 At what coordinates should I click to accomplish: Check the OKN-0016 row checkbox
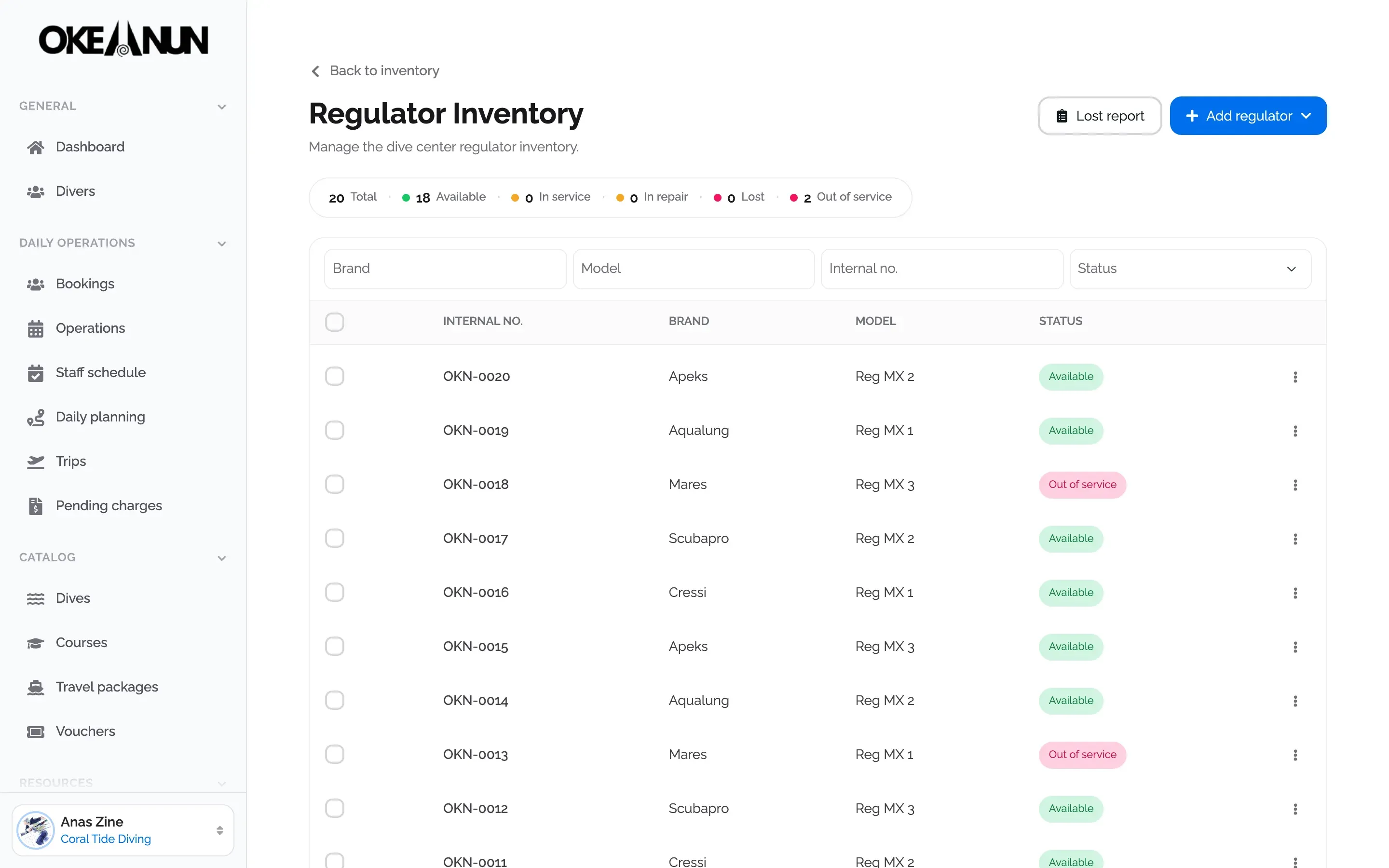click(335, 592)
